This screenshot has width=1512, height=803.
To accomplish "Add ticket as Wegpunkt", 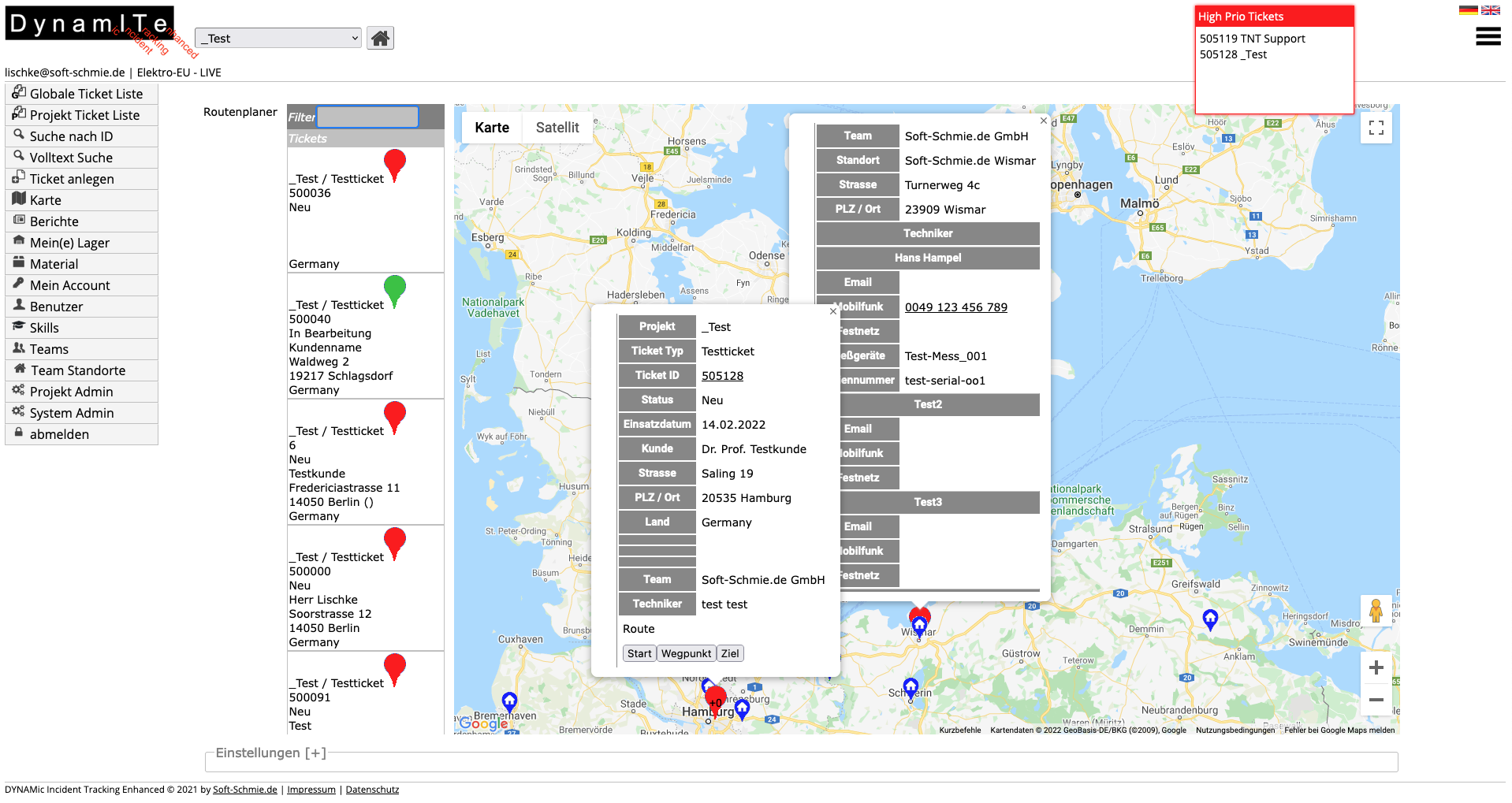I will 686,653.
